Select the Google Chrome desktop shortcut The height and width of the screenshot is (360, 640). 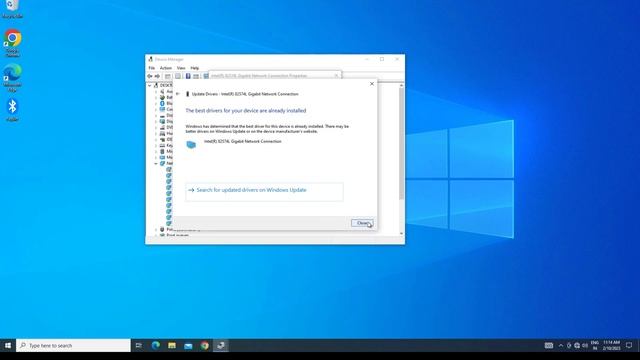pyautogui.click(x=12, y=43)
